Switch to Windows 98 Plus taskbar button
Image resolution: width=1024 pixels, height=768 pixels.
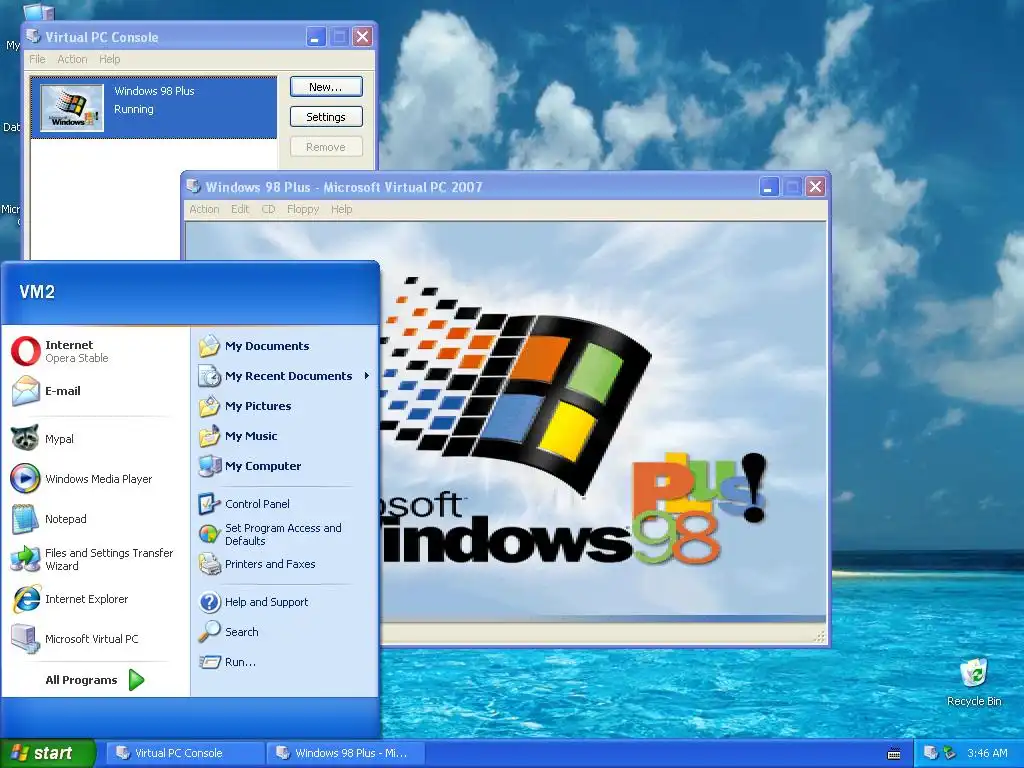[x=346, y=753]
